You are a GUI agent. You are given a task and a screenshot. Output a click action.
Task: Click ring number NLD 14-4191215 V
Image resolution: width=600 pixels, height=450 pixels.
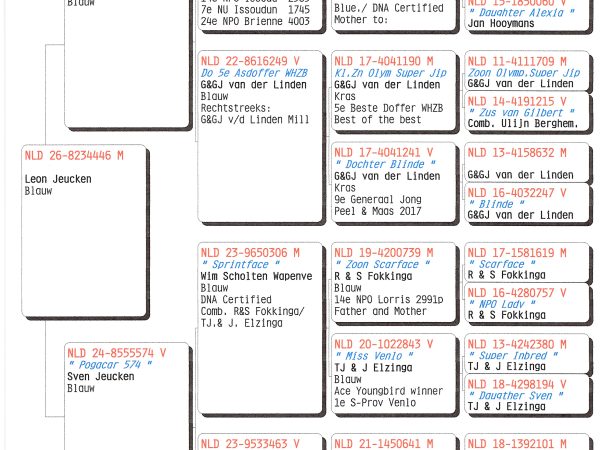[517, 102]
